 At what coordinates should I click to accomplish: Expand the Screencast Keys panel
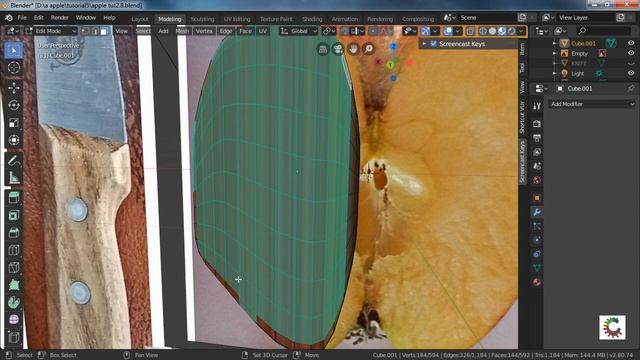tap(424, 44)
